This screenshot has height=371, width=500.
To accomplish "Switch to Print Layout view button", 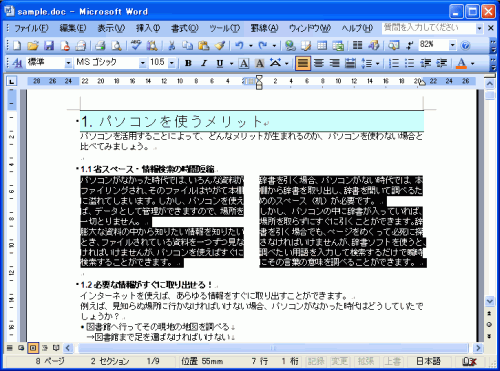I will [33, 348].
